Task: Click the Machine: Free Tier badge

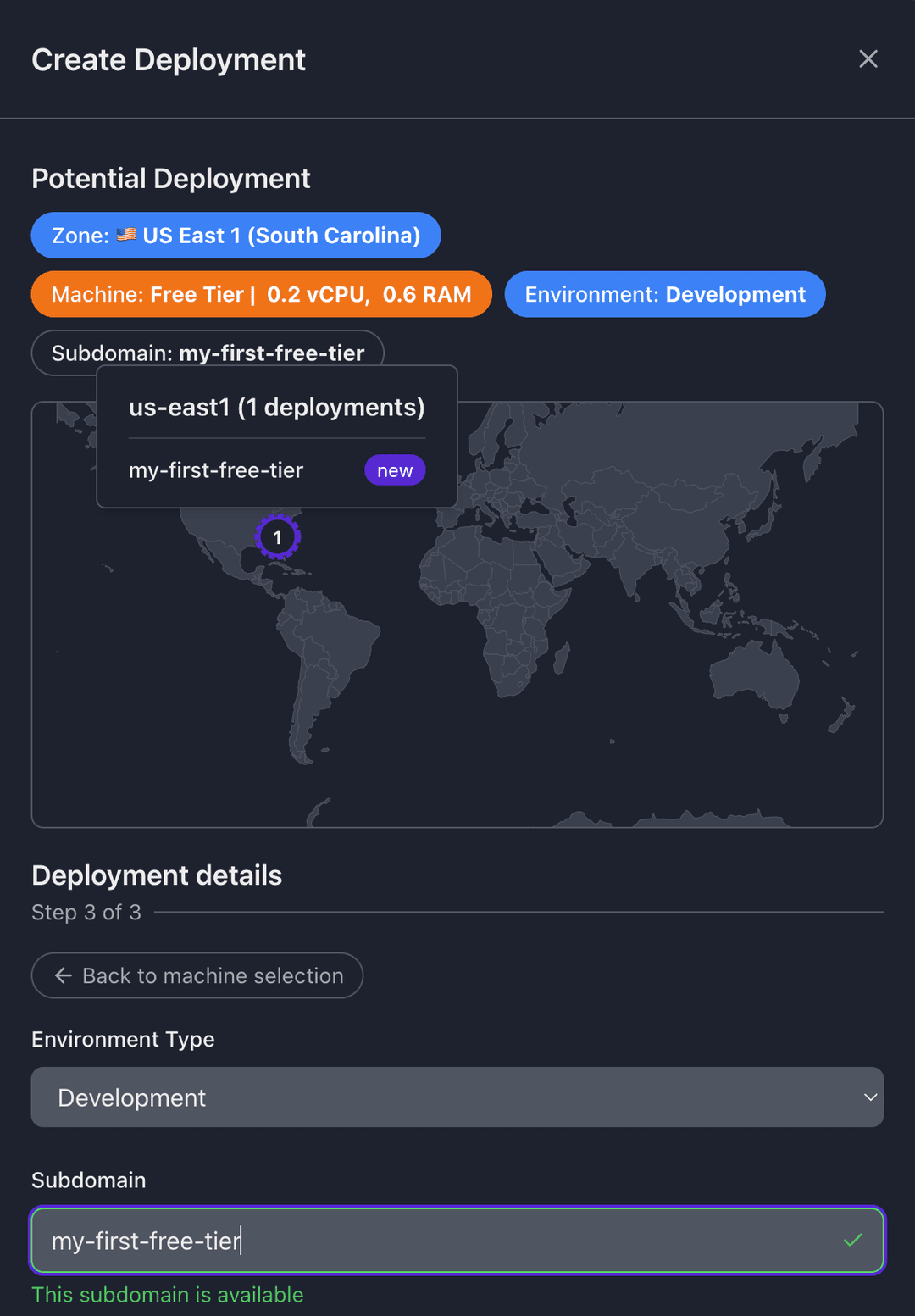Action: (261, 294)
